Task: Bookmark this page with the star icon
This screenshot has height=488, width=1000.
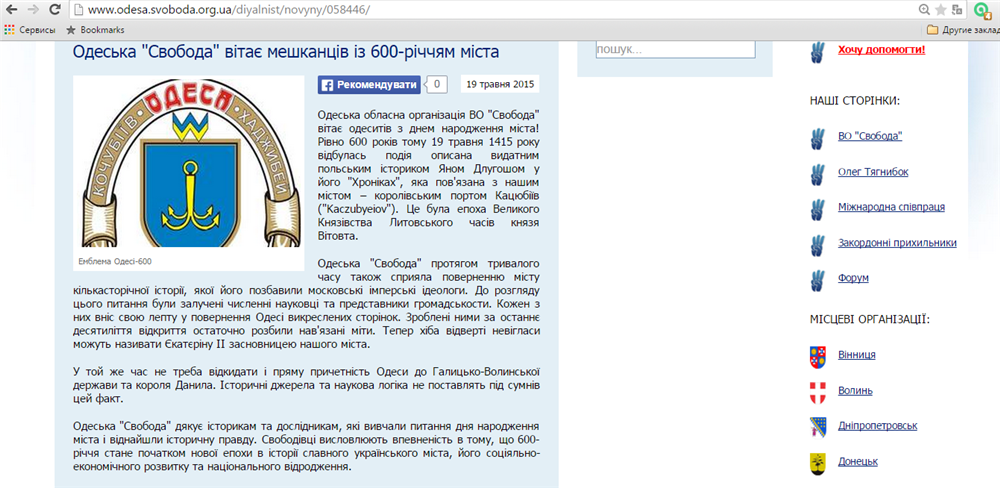Action: pyautogui.click(x=941, y=10)
